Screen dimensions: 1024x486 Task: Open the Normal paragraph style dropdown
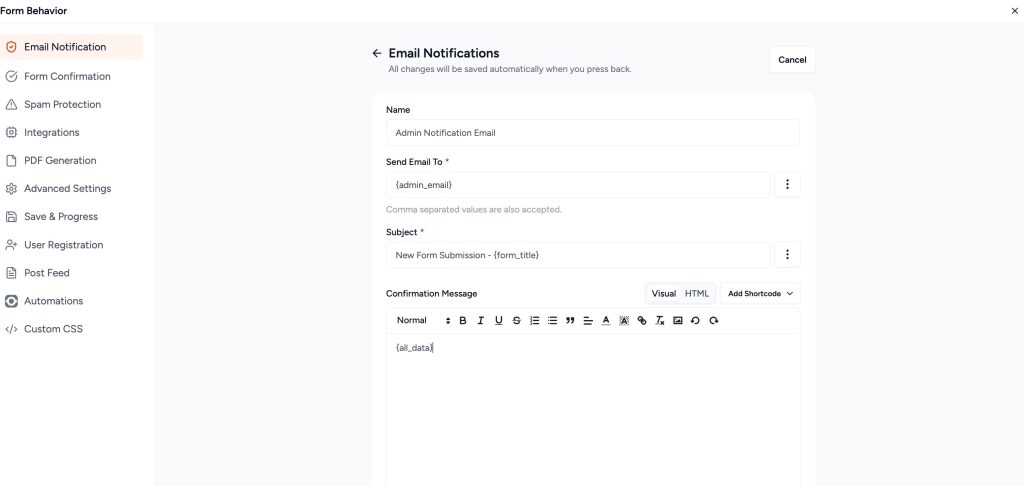pyautogui.click(x=424, y=321)
